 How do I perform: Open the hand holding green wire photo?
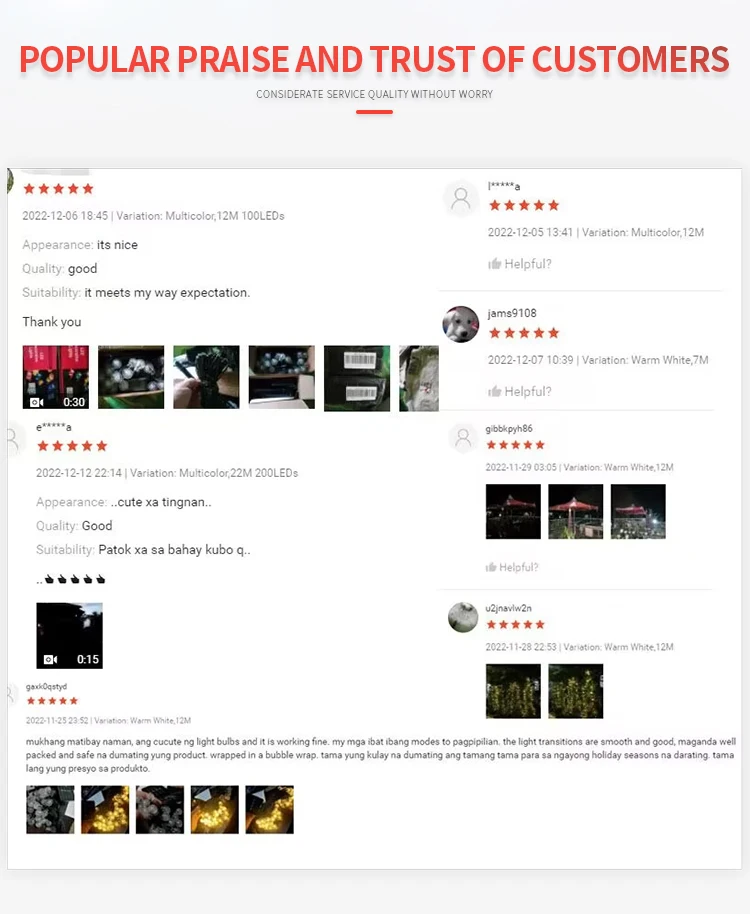[x=206, y=377]
